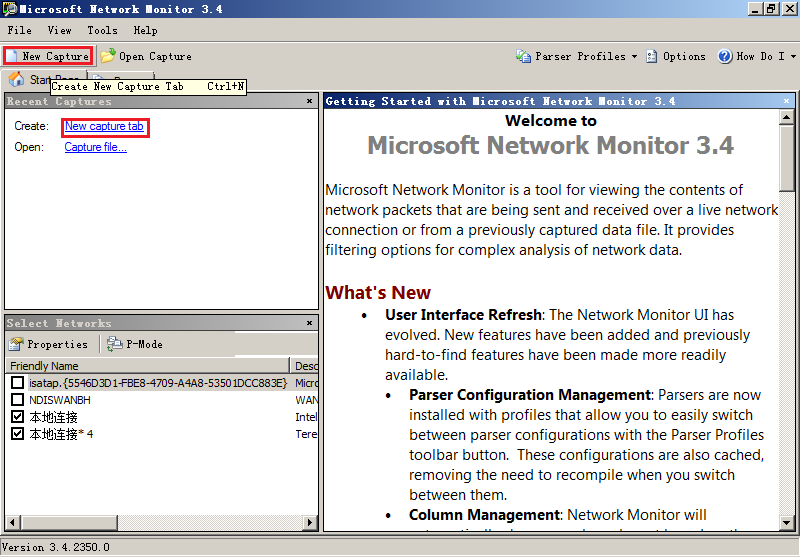Uncheck the 本地连接* 4 network checkbox

coord(17,434)
